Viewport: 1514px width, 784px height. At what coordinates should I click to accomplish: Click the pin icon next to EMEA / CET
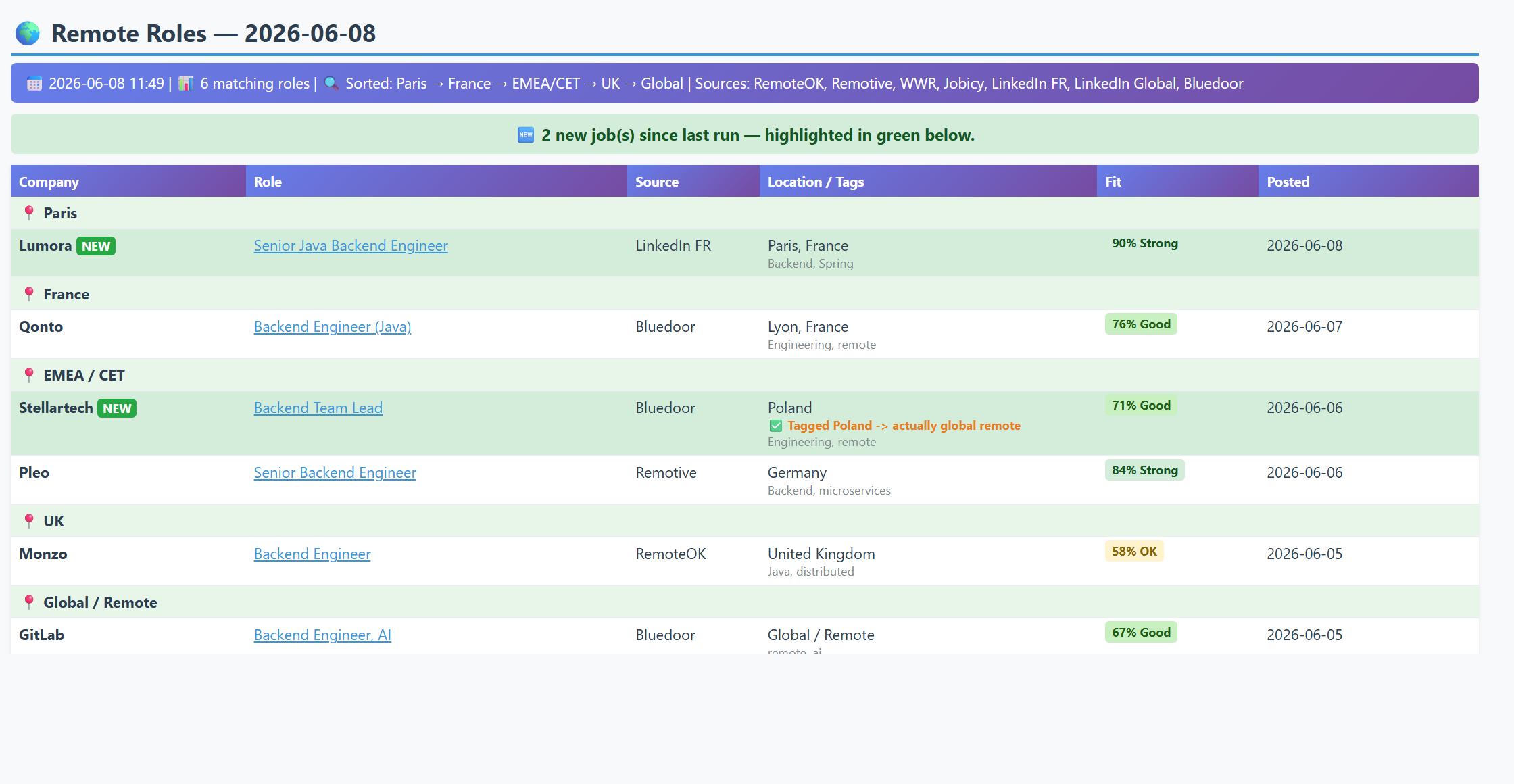click(29, 375)
